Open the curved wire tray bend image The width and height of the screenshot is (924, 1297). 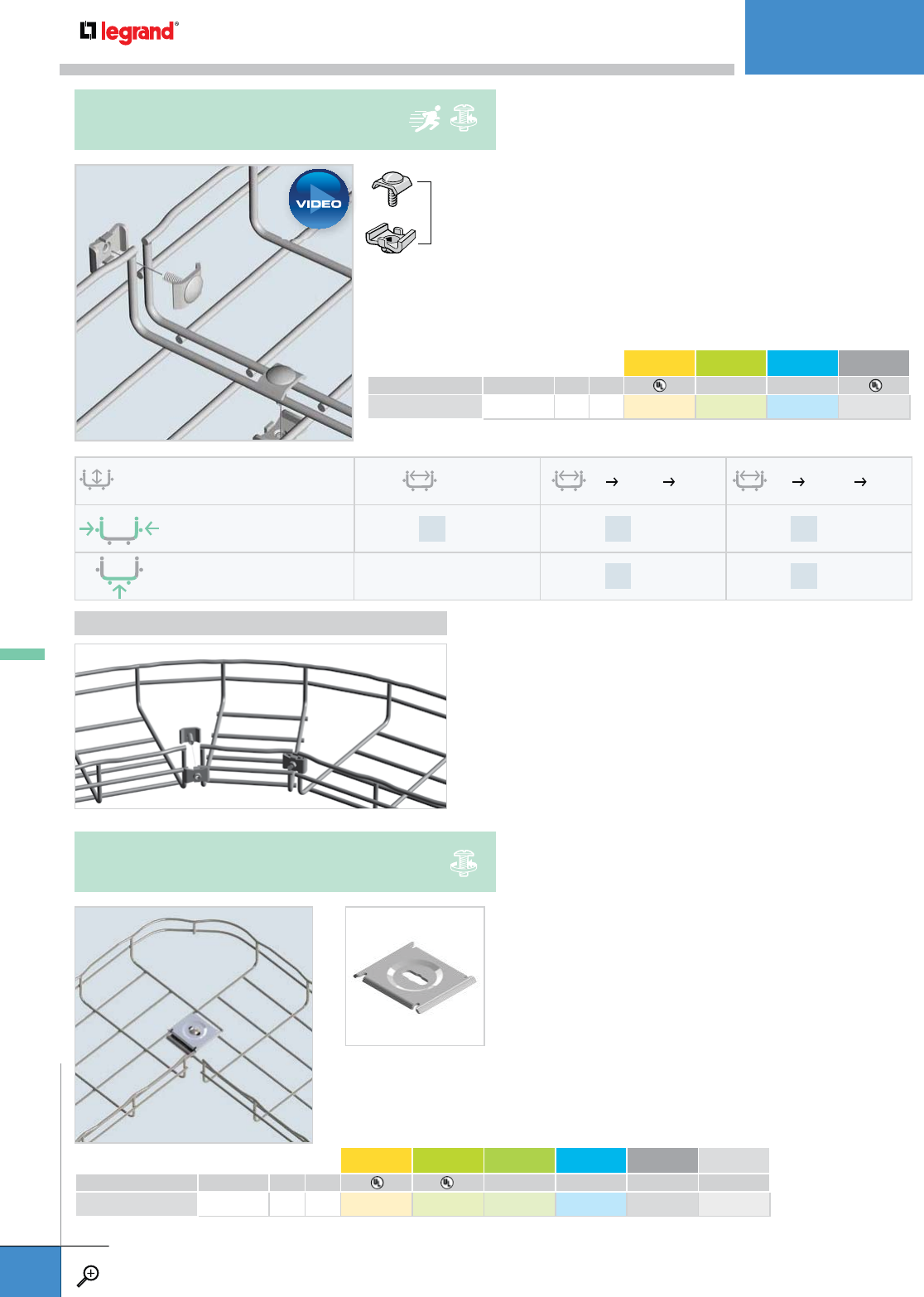(x=261, y=726)
